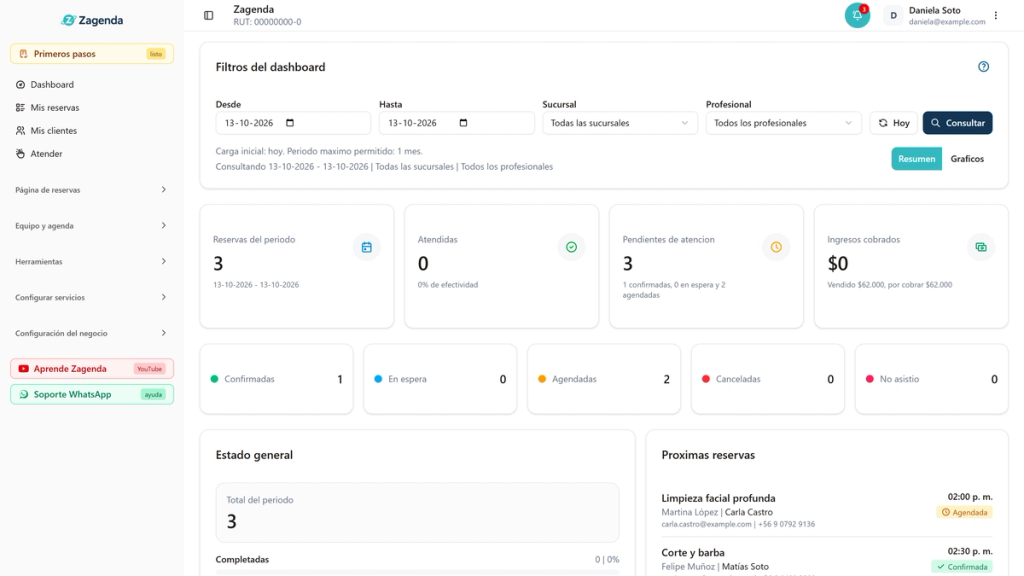
Task: Click the Confirmada status badge
Action: (962, 567)
